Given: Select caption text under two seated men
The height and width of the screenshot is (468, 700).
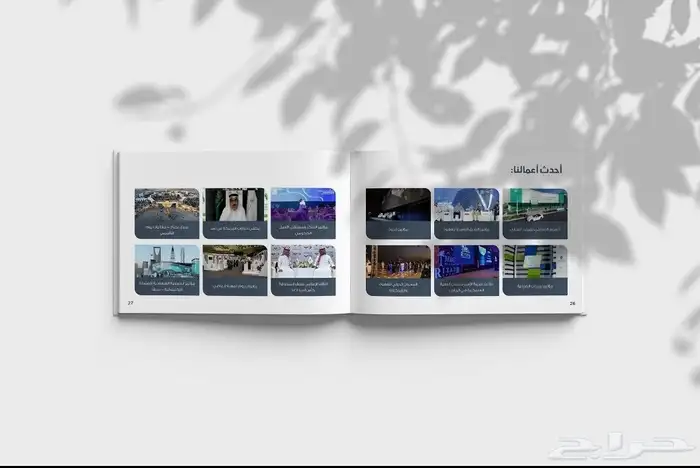Looking at the screenshot, I should (x=303, y=286).
